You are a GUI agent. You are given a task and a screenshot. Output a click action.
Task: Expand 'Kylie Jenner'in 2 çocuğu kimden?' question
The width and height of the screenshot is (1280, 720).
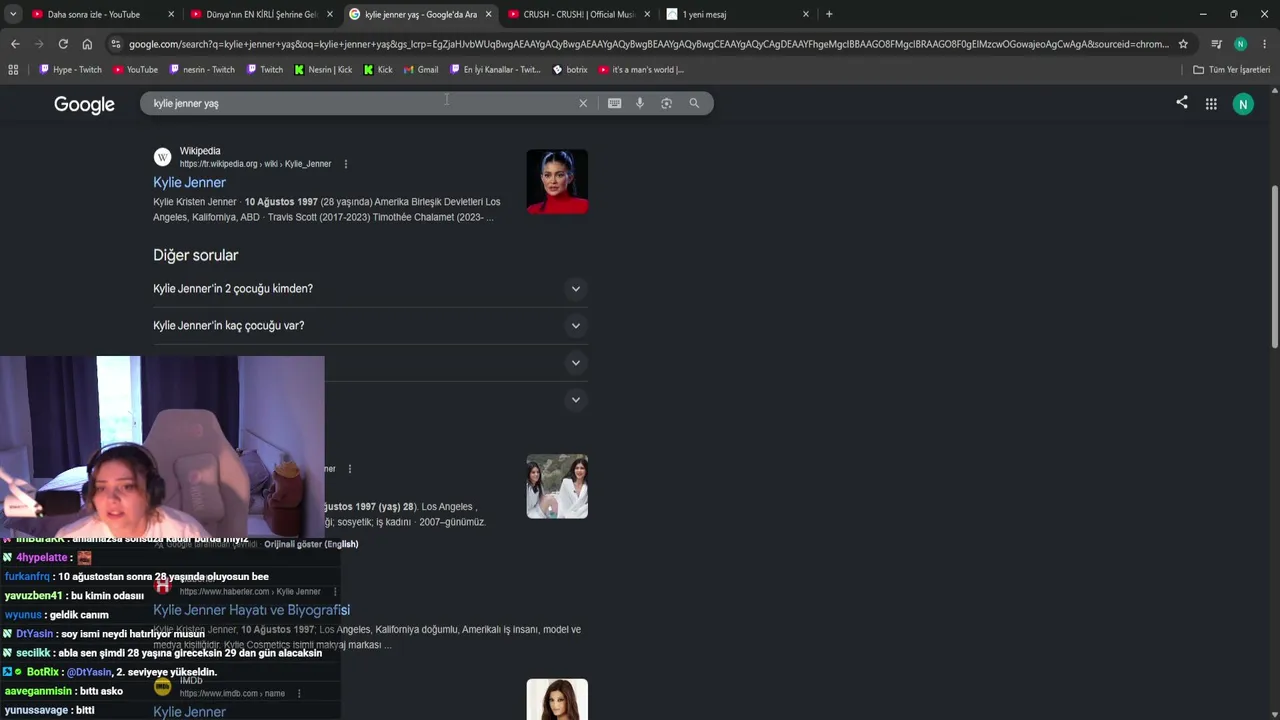[370, 289]
